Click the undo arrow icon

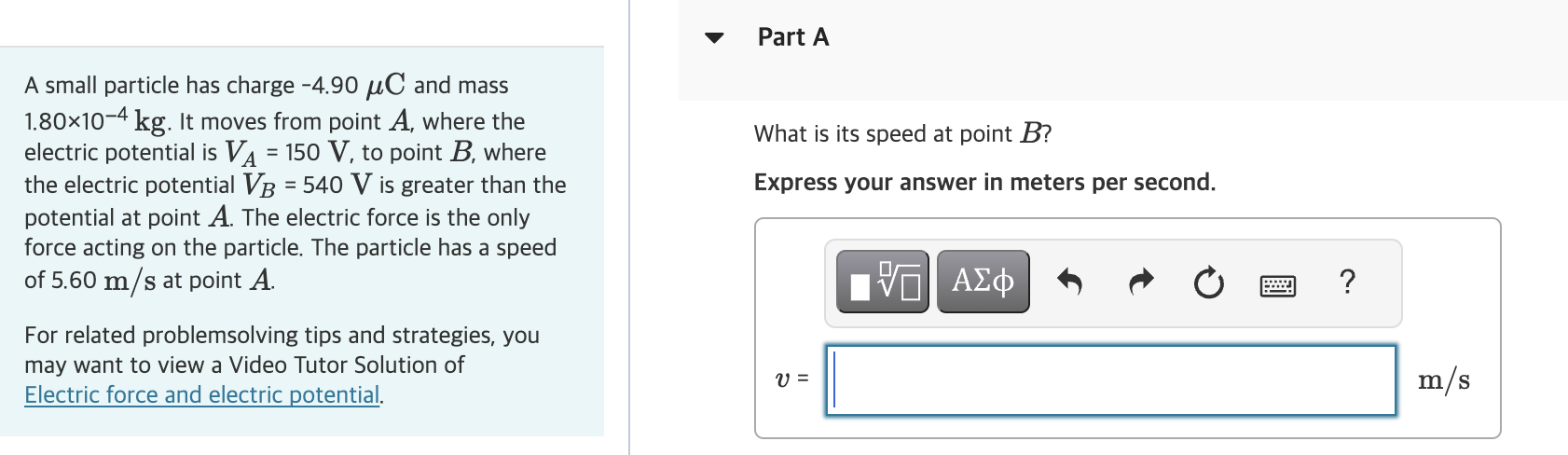point(1069,282)
